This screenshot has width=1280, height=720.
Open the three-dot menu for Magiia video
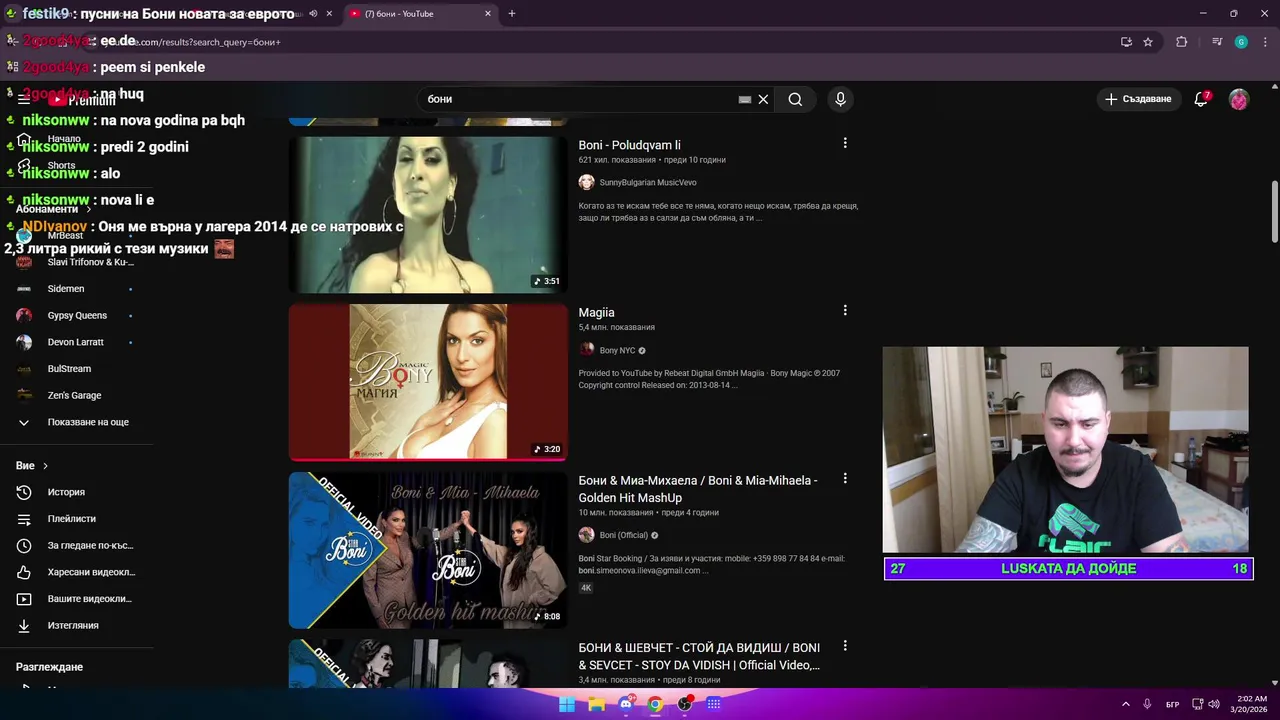tap(845, 311)
